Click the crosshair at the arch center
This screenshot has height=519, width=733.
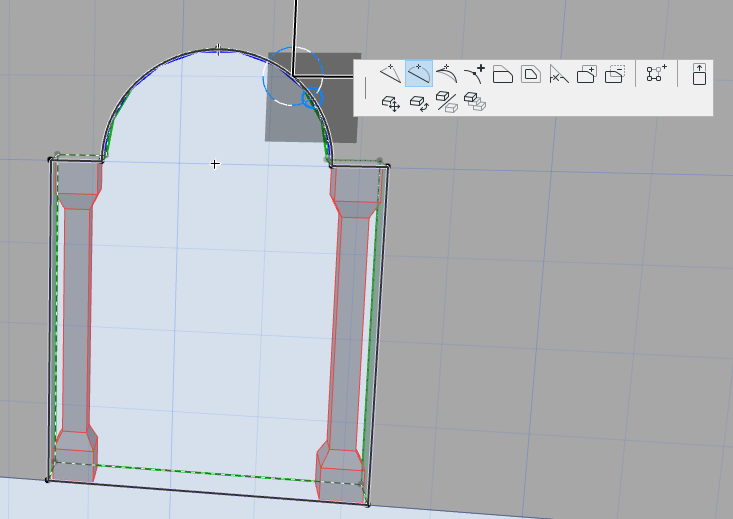(214, 163)
